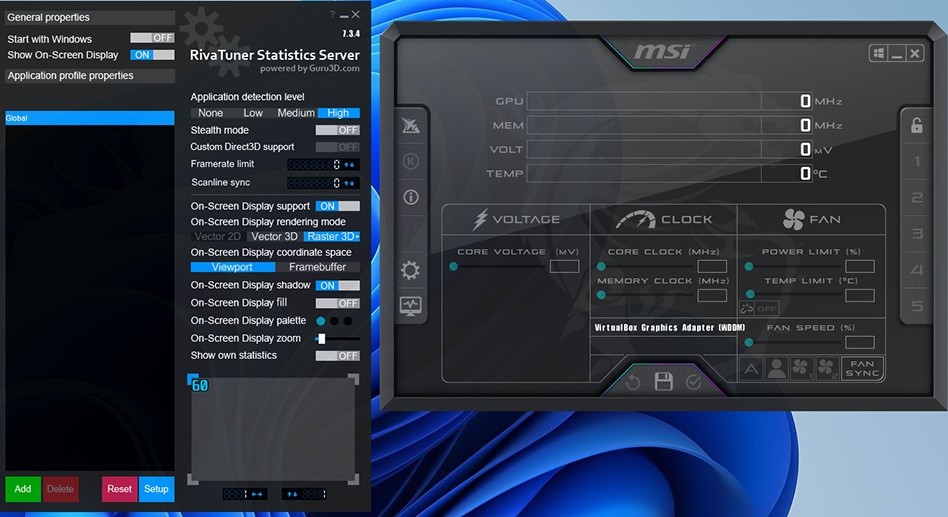The height and width of the screenshot is (517, 948).
Task: Click the Delete profile button
Action: click(x=60, y=489)
